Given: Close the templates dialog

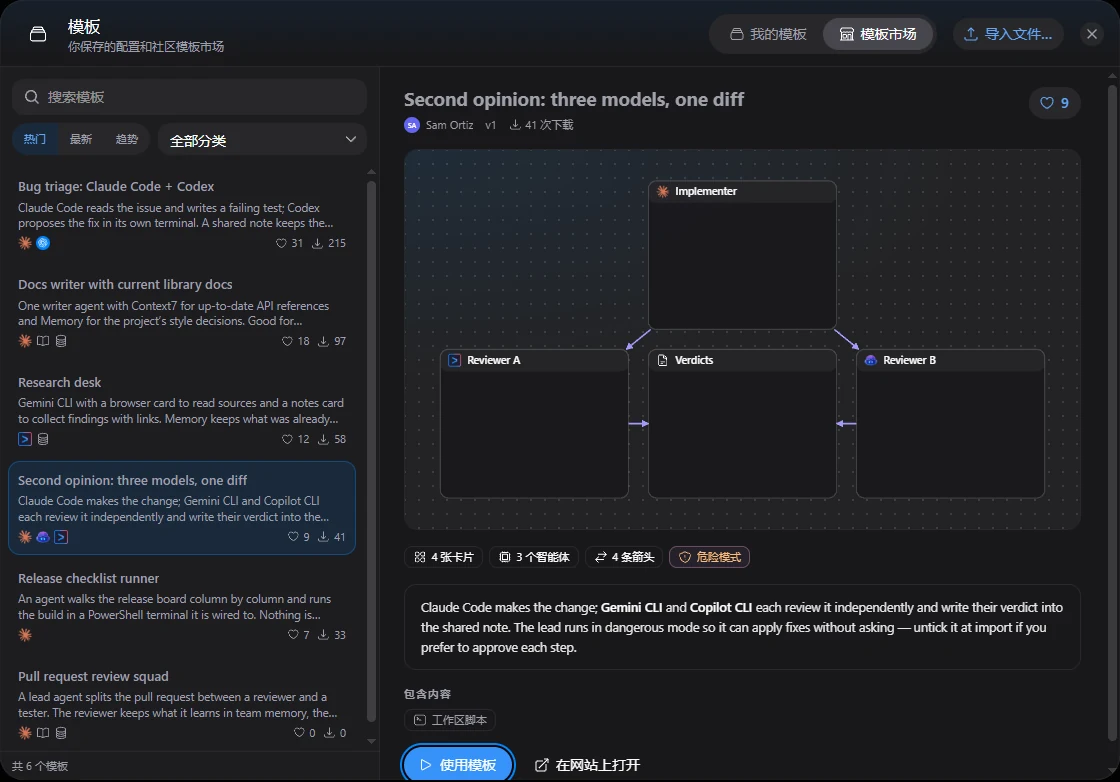Looking at the screenshot, I should (1092, 34).
